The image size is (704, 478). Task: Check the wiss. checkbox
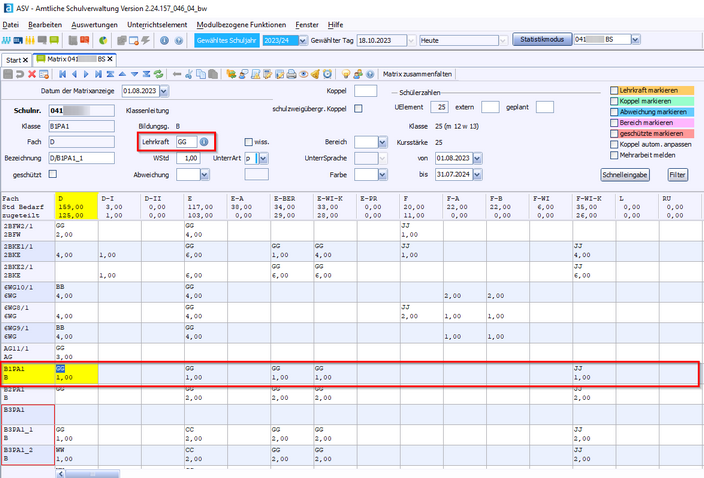click(249, 142)
